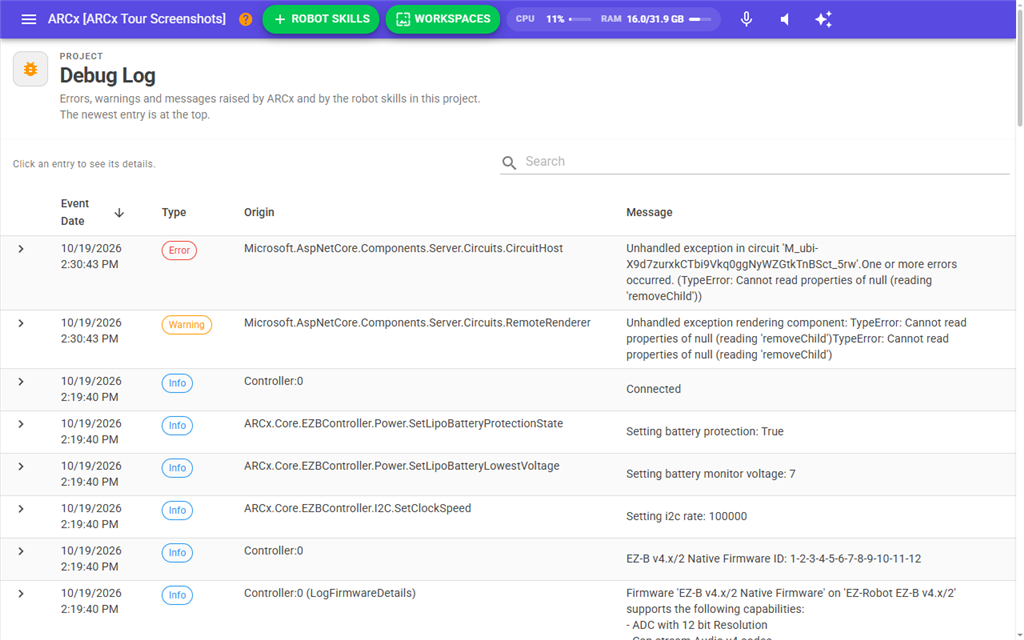Screen dimensions: 1024x640
Task: Expand the SetLipoBatteryLowestVoltage entry
Action: (x=21, y=466)
